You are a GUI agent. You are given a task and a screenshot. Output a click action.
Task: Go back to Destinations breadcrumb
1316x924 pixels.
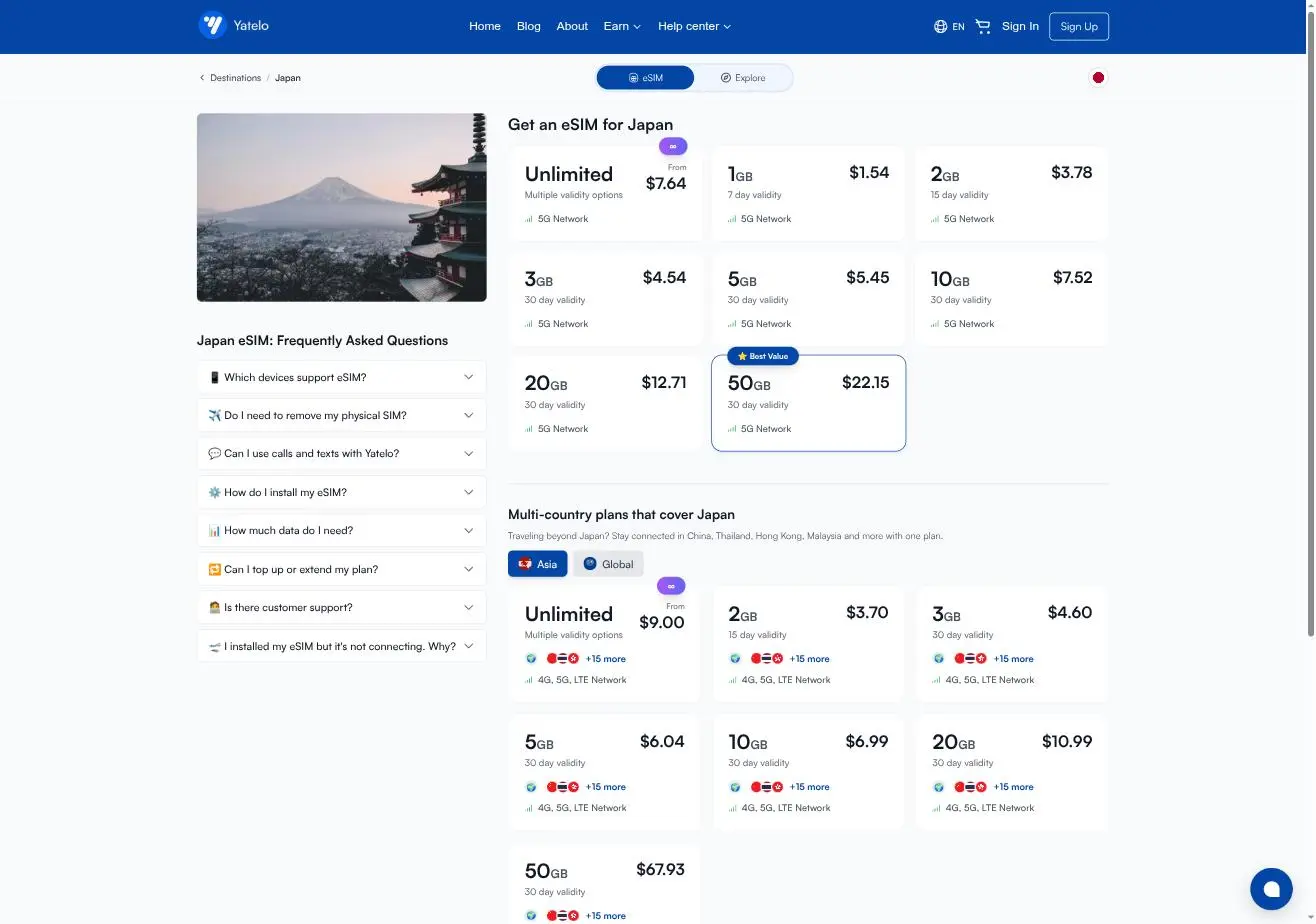[x=235, y=78]
